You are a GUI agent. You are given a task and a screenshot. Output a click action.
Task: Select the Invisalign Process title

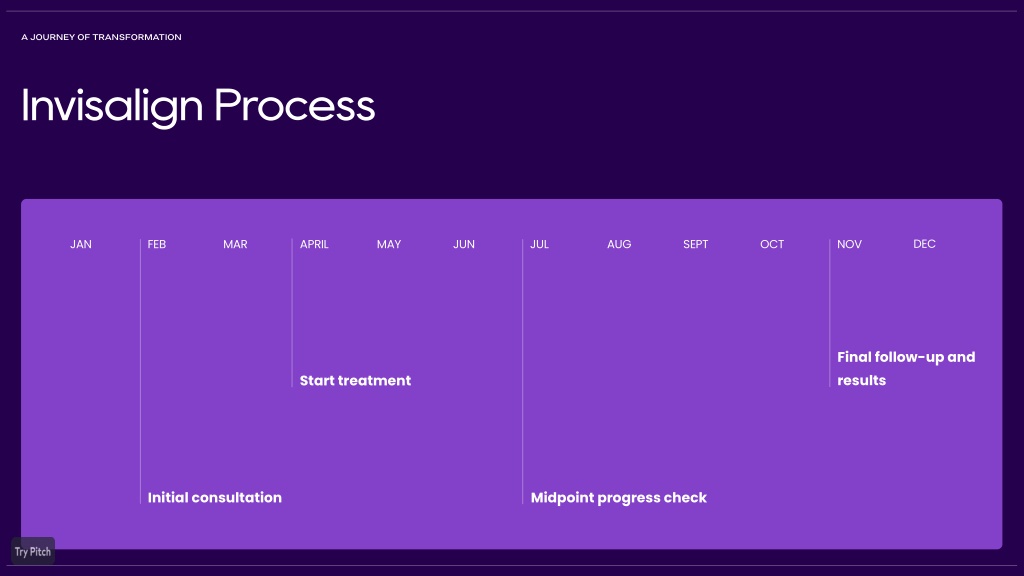click(198, 106)
